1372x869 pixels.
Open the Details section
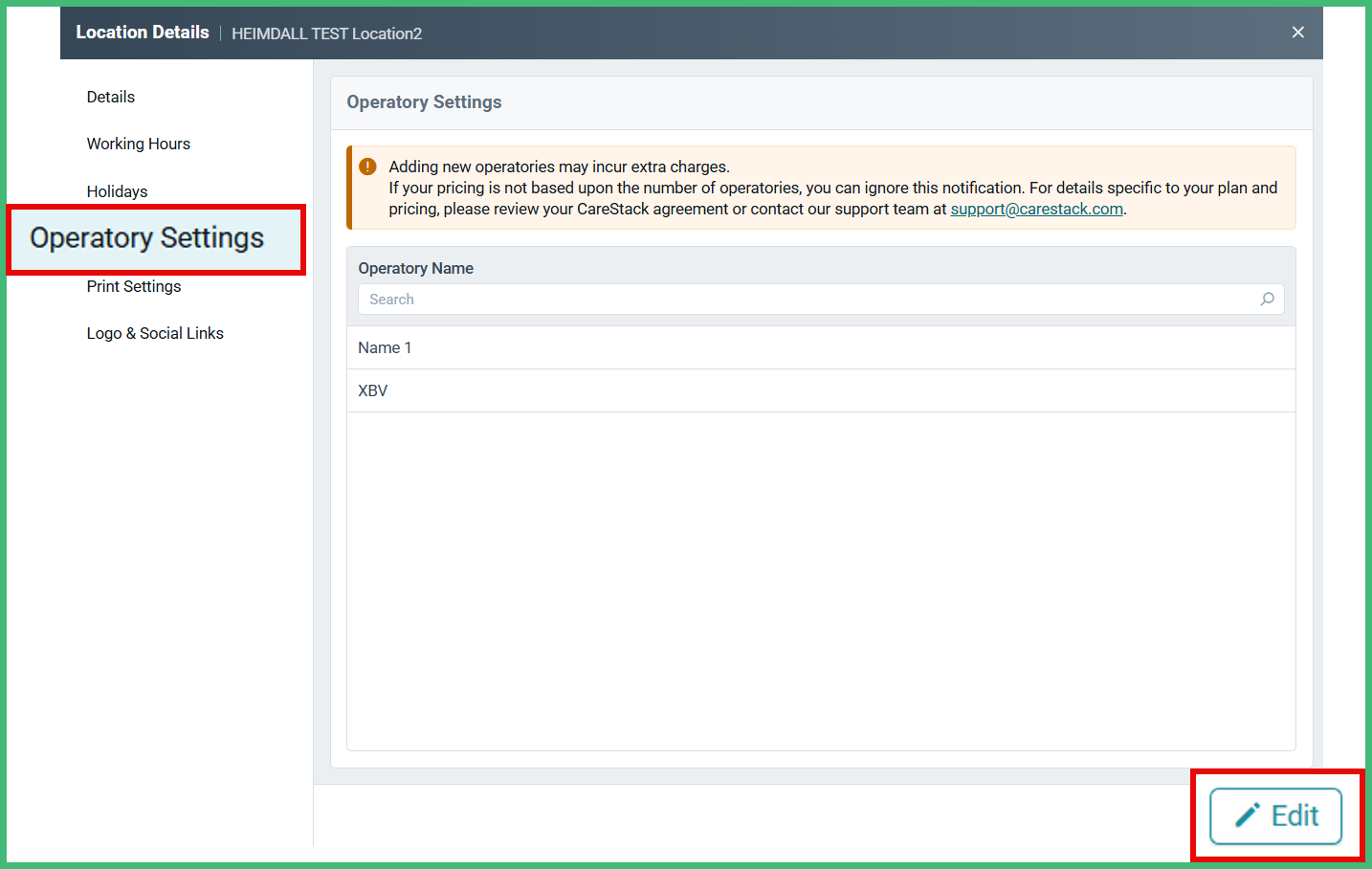click(x=110, y=96)
